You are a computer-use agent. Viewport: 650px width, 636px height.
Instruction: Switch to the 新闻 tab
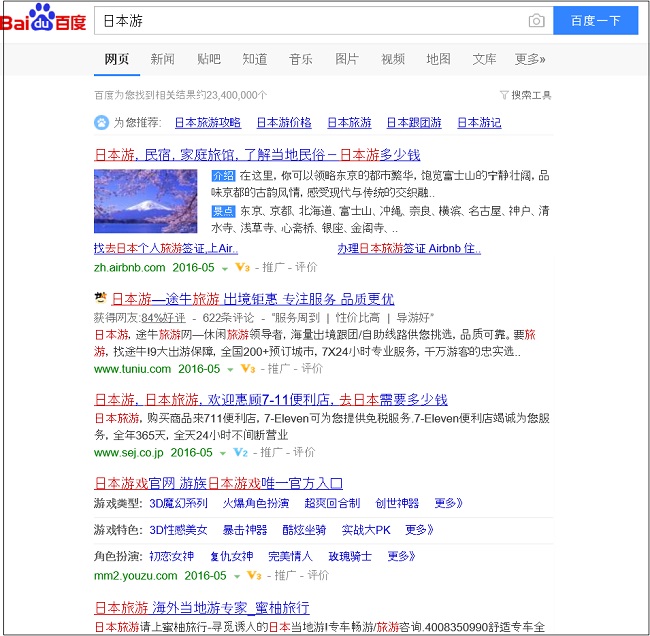pyautogui.click(x=162, y=59)
